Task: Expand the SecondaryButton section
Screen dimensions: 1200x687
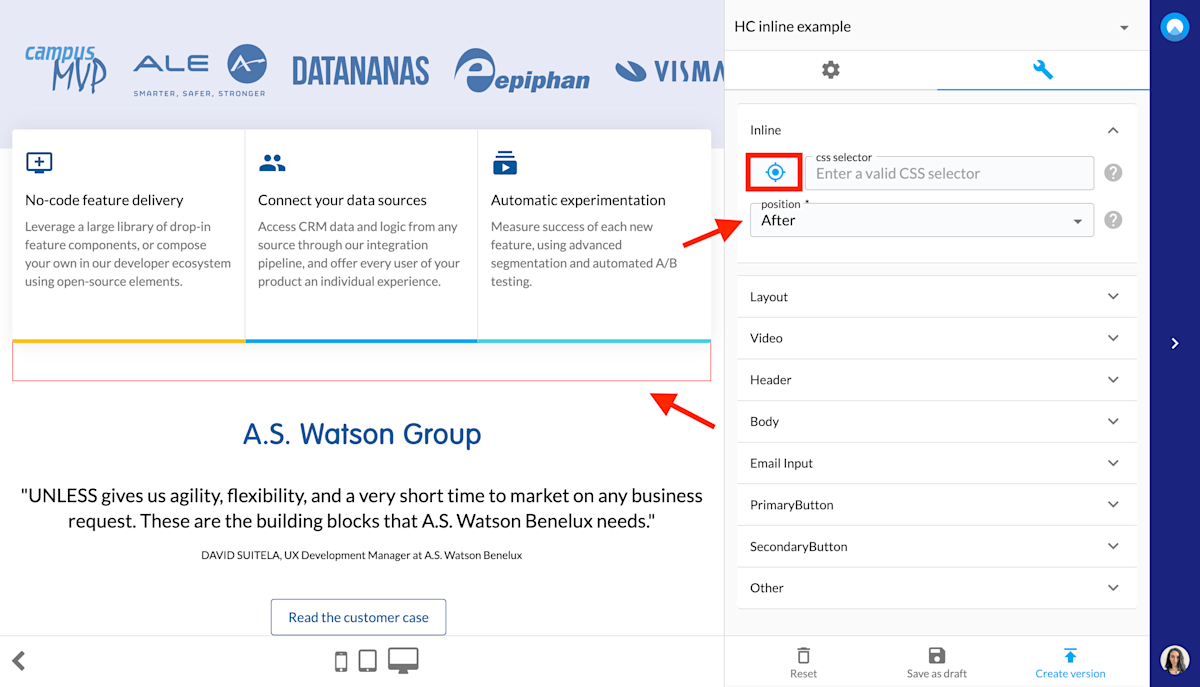Action: (x=937, y=547)
